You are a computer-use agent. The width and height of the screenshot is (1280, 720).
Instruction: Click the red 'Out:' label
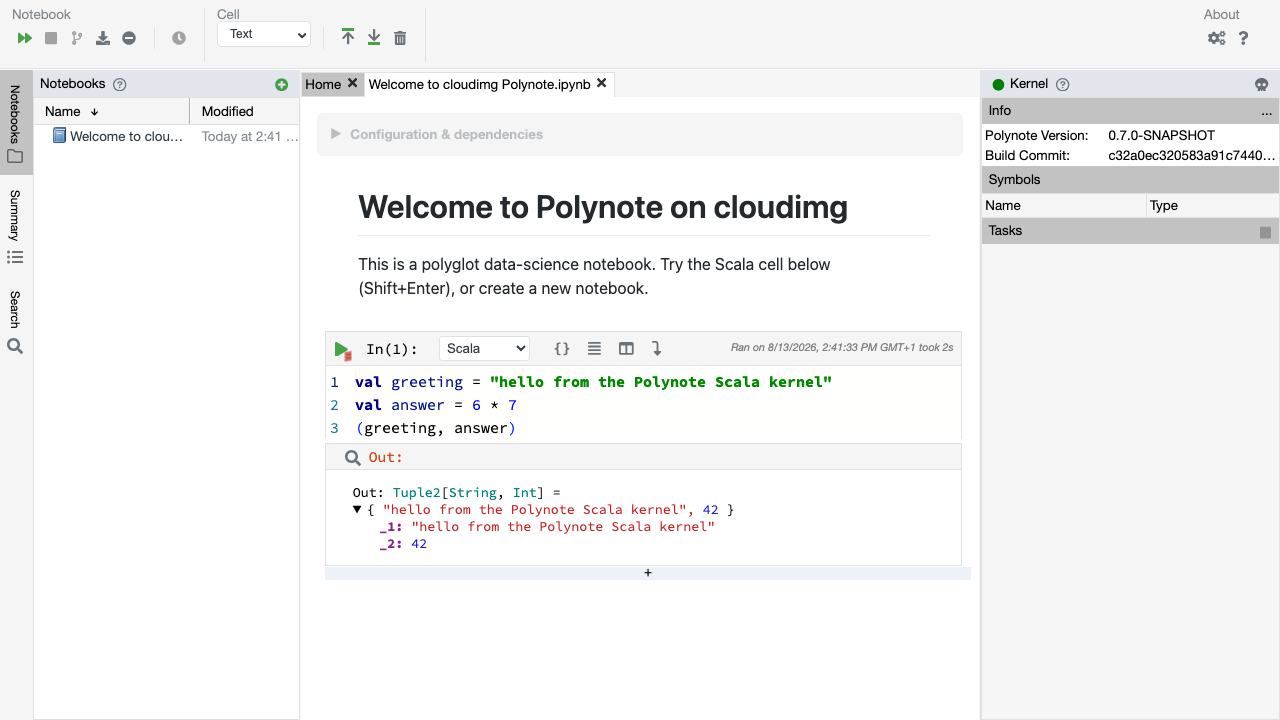[385, 457]
